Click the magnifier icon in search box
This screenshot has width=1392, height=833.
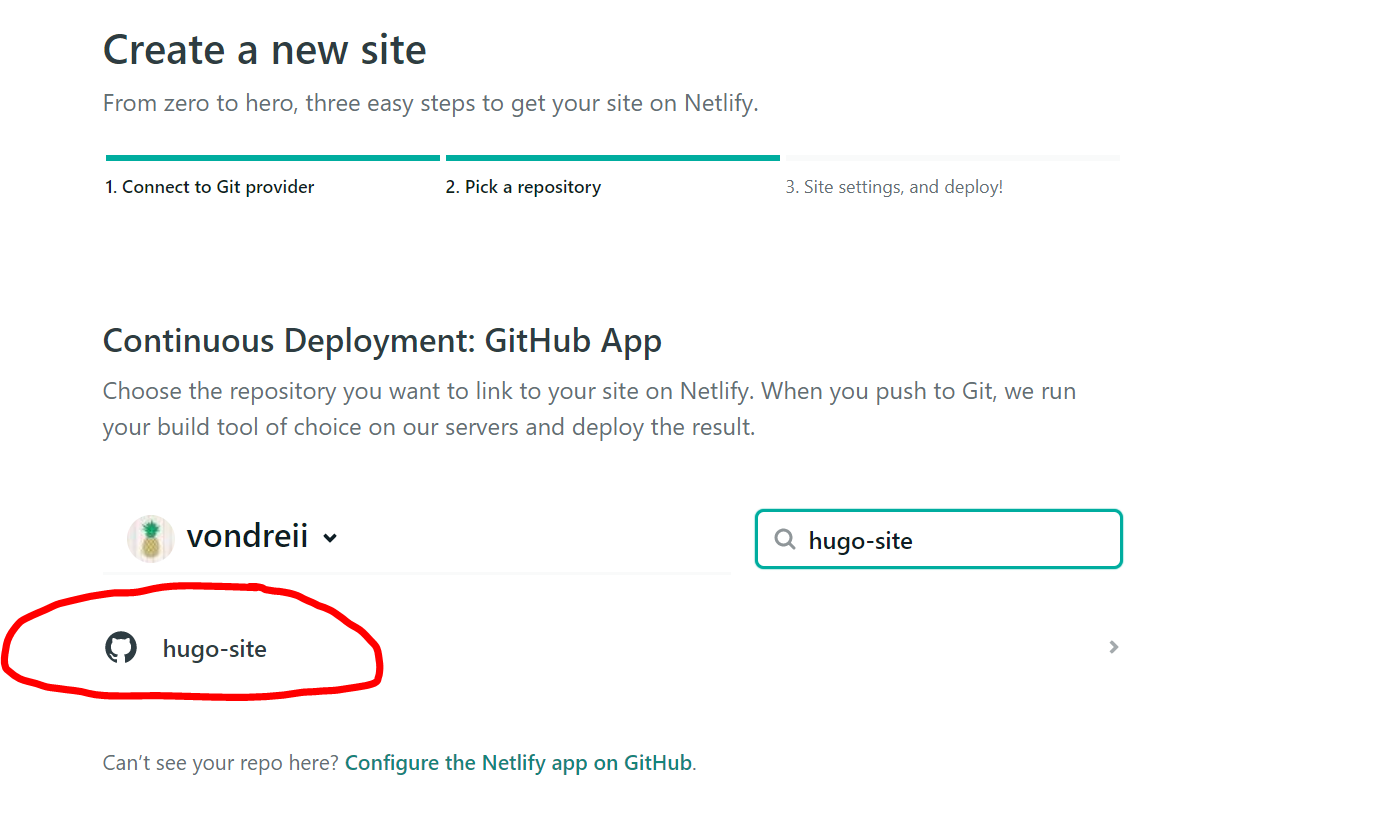coord(785,540)
